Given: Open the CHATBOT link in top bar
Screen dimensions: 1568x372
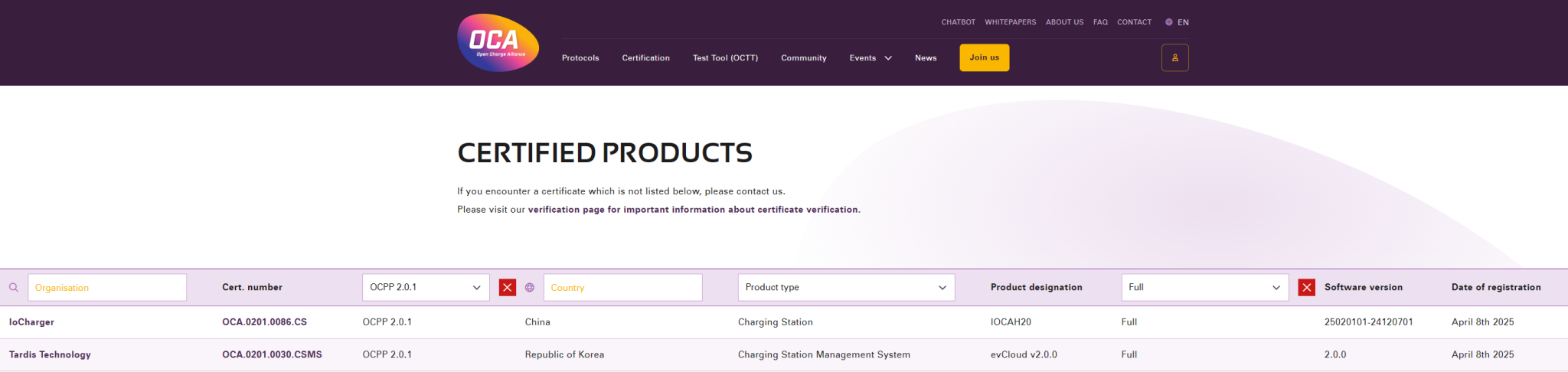Looking at the screenshot, I should coord(958,22).
